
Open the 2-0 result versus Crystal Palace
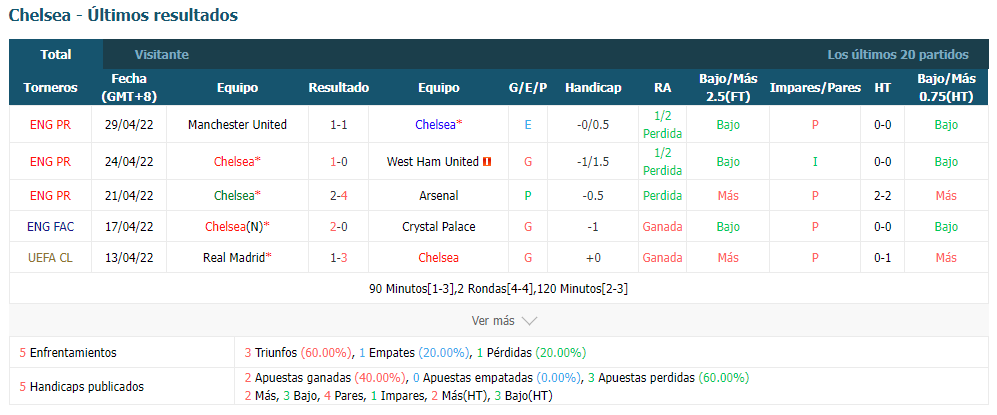[338, 227]
